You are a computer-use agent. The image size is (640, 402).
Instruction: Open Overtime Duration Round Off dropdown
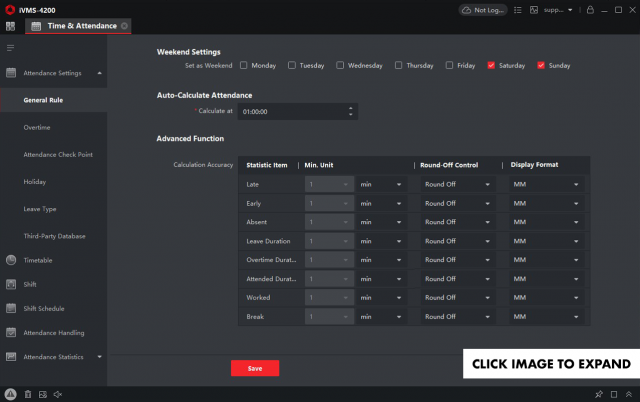click(458, 260)
